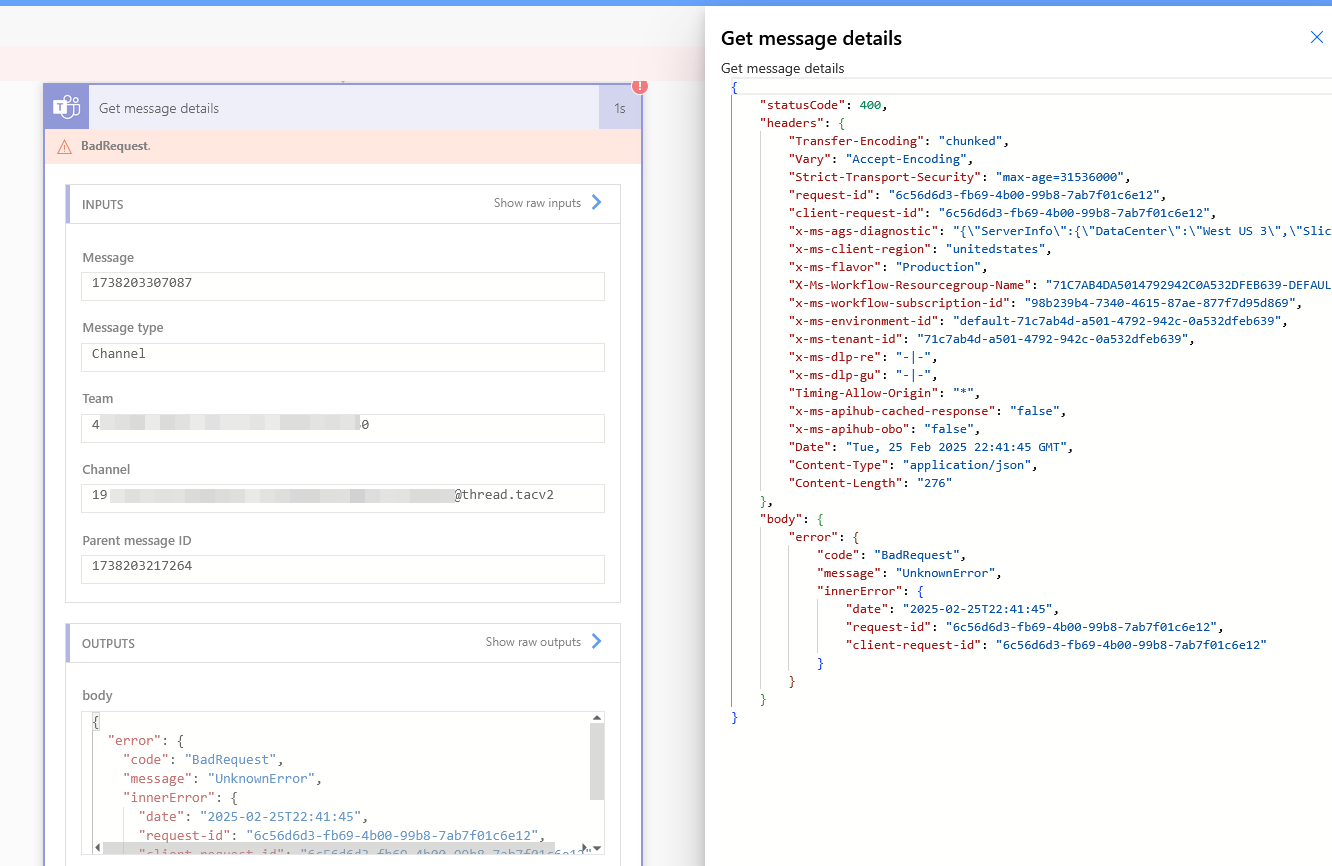Image resolution: width=1332 pixels, height=866 pixels.
Task: Click the BadRequest warning triangle icon
Action: 65,146
